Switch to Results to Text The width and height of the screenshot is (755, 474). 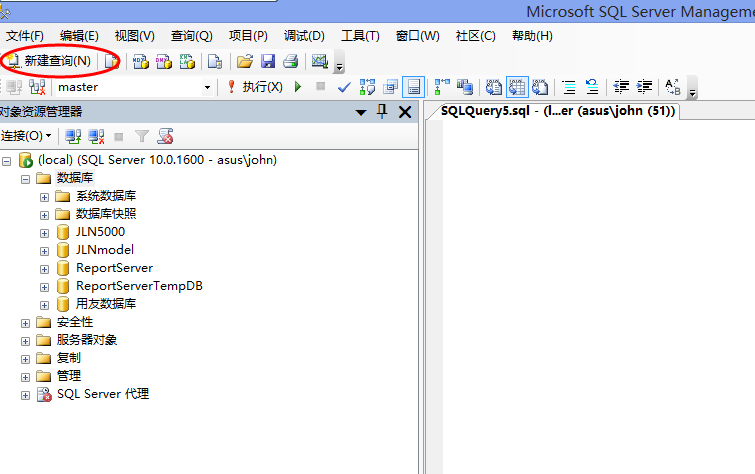pos(494,87)
